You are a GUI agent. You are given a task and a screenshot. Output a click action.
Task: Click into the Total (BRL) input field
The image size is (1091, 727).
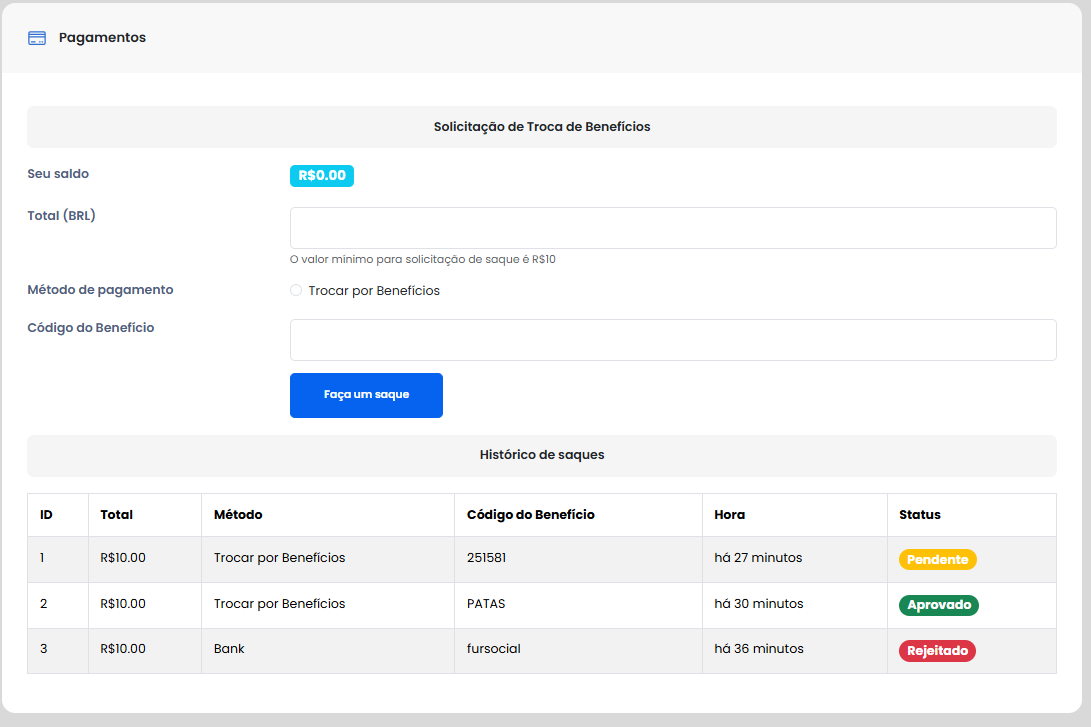(x=672, y=228)
